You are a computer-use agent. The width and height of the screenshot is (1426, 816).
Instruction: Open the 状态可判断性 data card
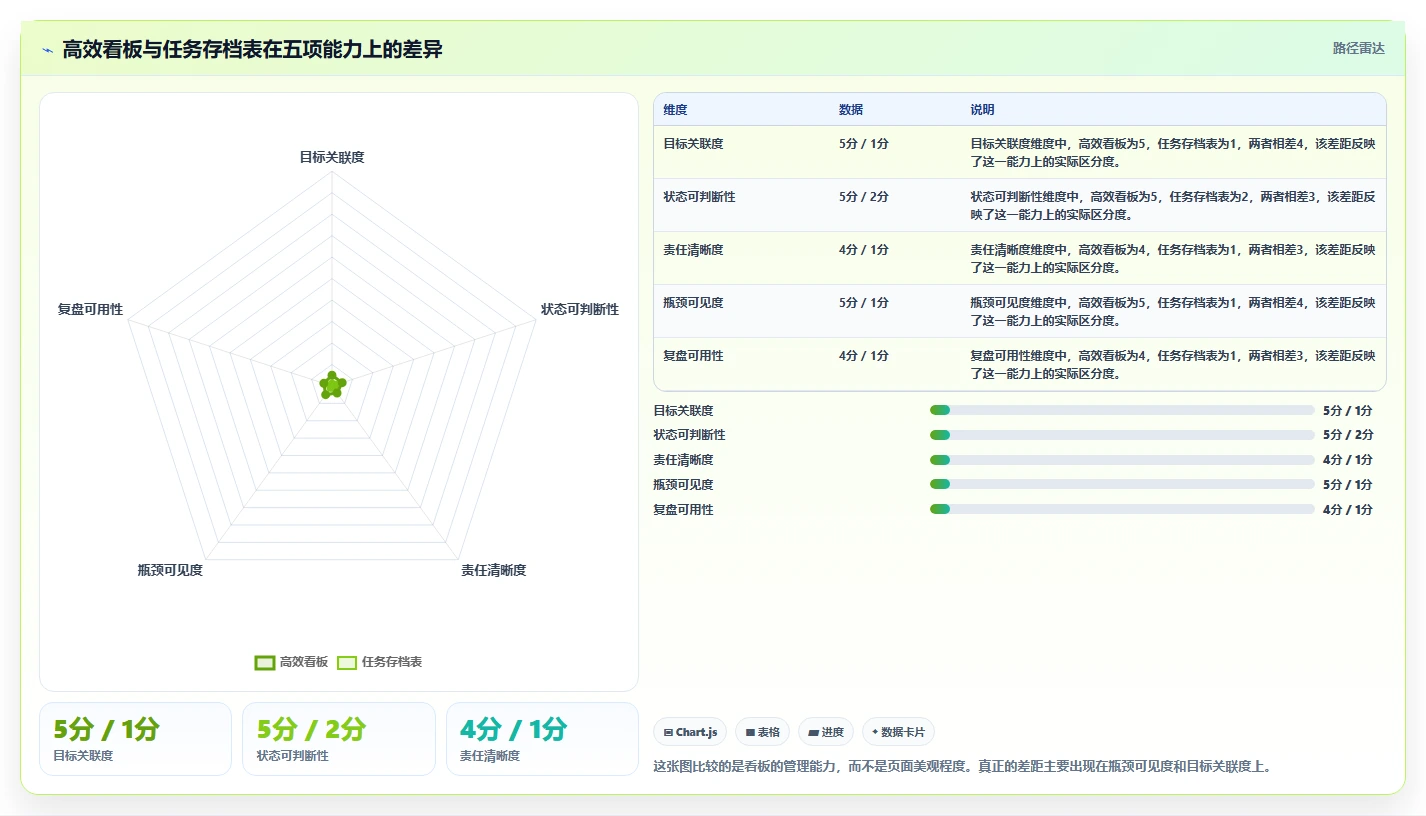coord(339,739)
